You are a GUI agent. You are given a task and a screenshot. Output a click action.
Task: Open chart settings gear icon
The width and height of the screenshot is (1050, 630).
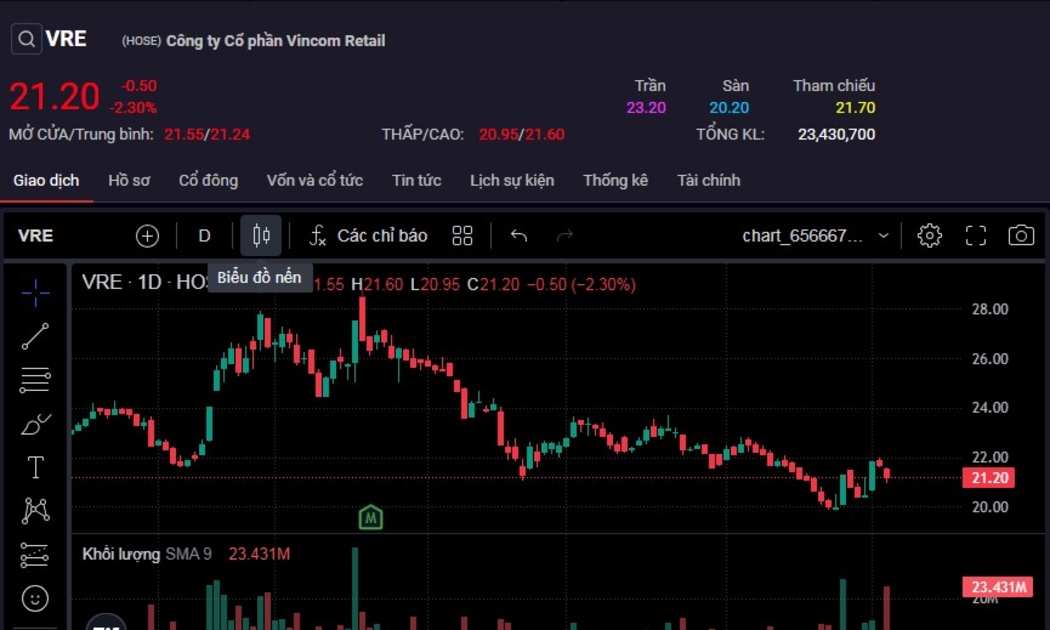(929, 236)
